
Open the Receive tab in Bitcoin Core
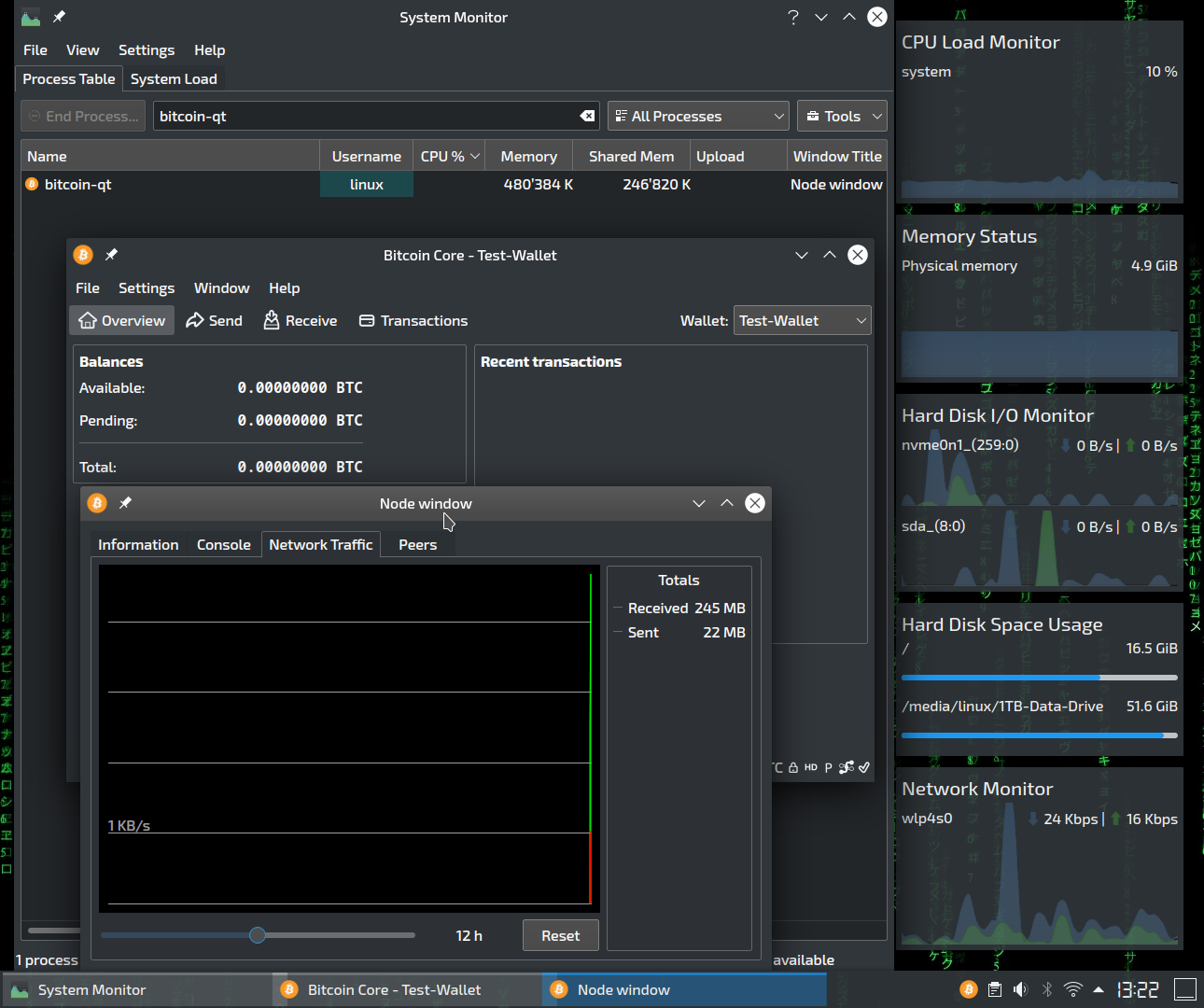tap(300, 320)
